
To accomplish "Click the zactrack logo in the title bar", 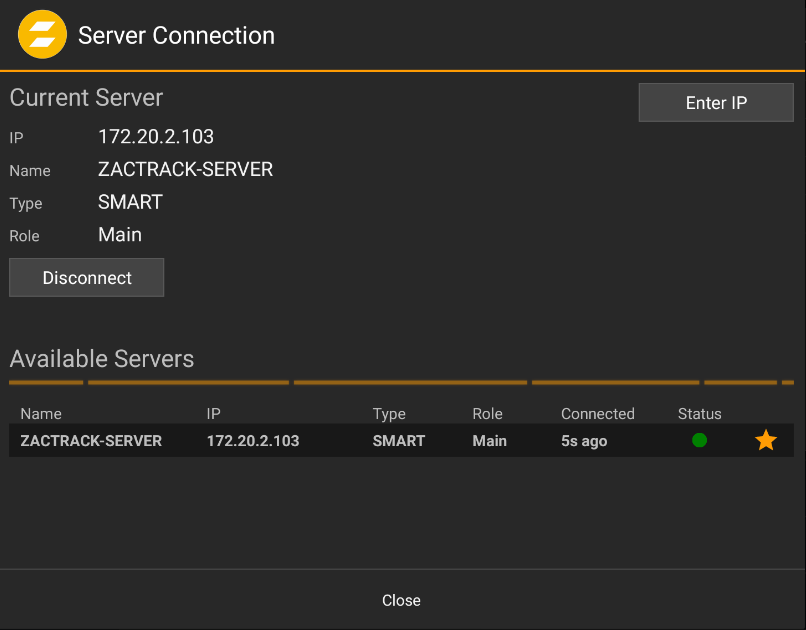I will coord(41,33).
